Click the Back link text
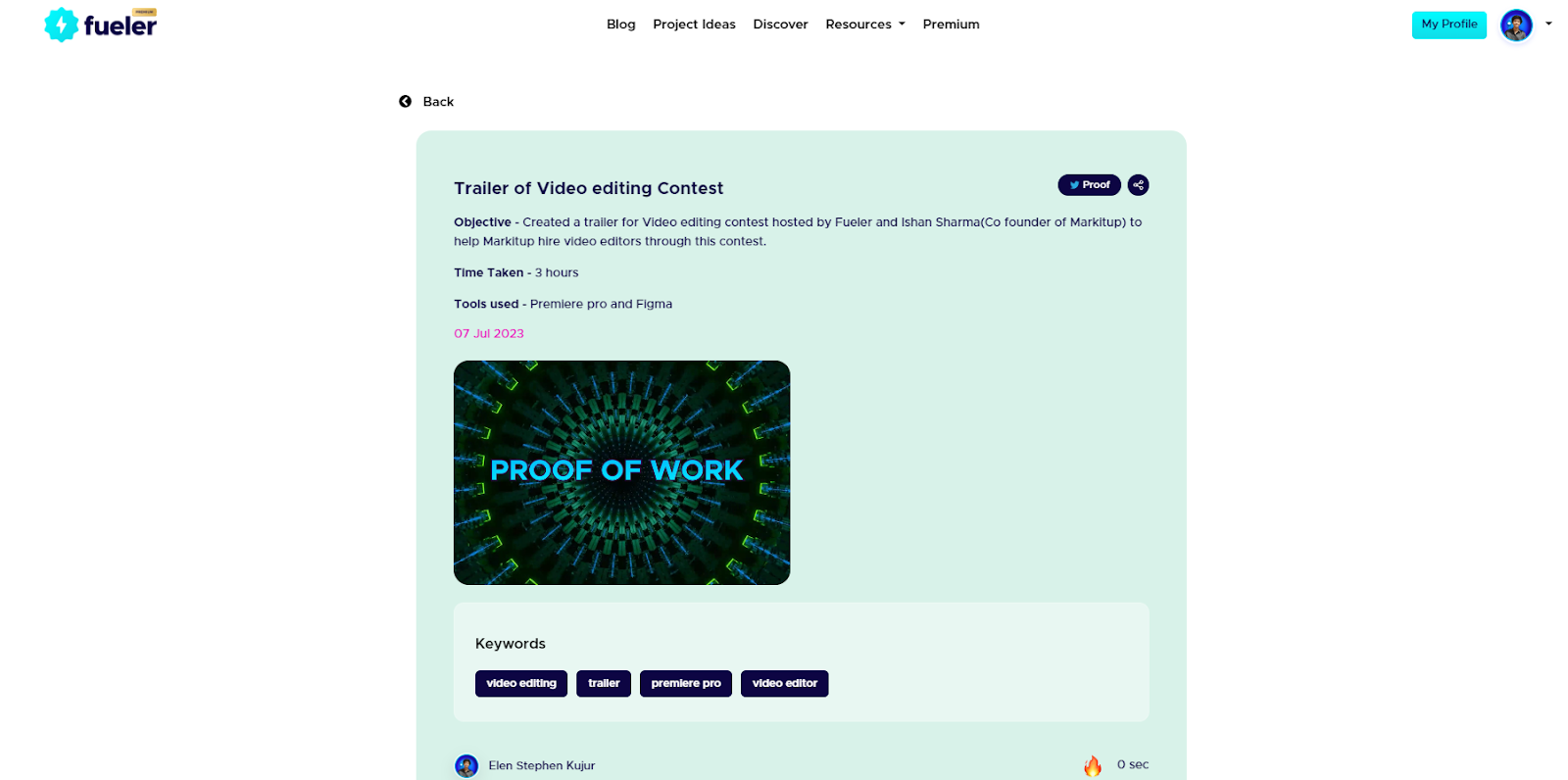Image resolution: width=1568 pixels, height=780 pixels. 438,102
